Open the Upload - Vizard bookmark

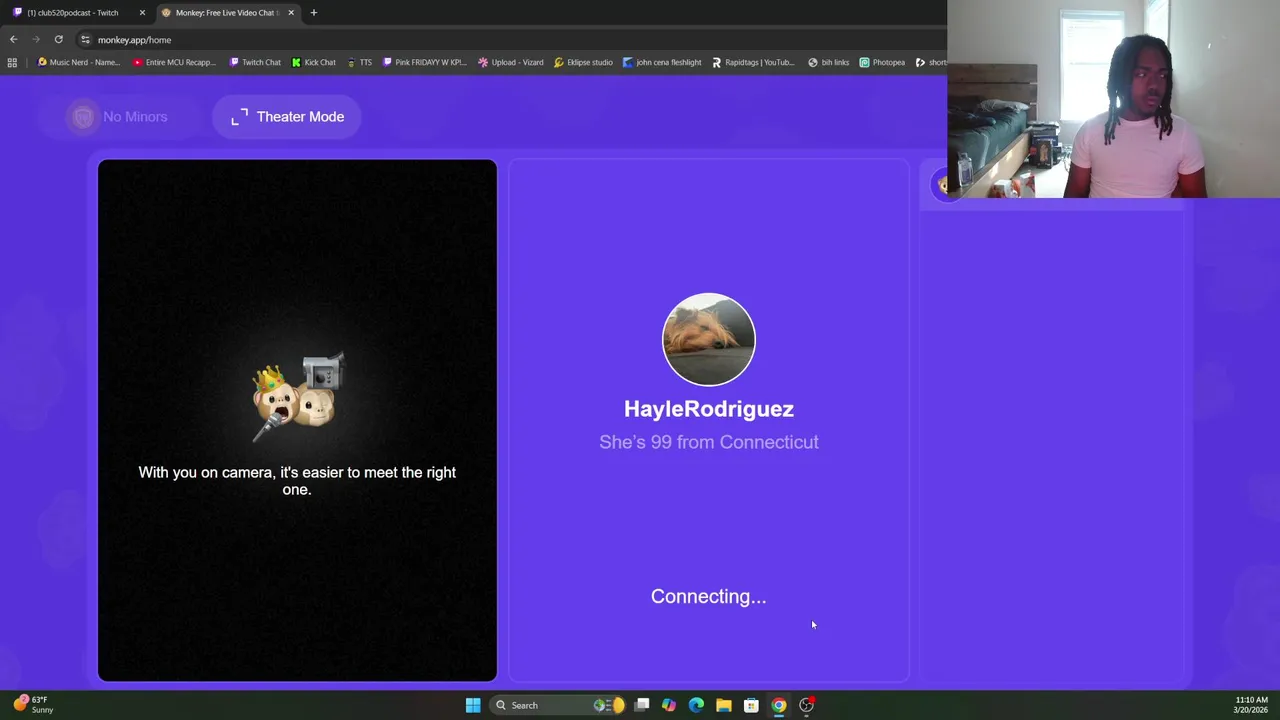[511, 62]
